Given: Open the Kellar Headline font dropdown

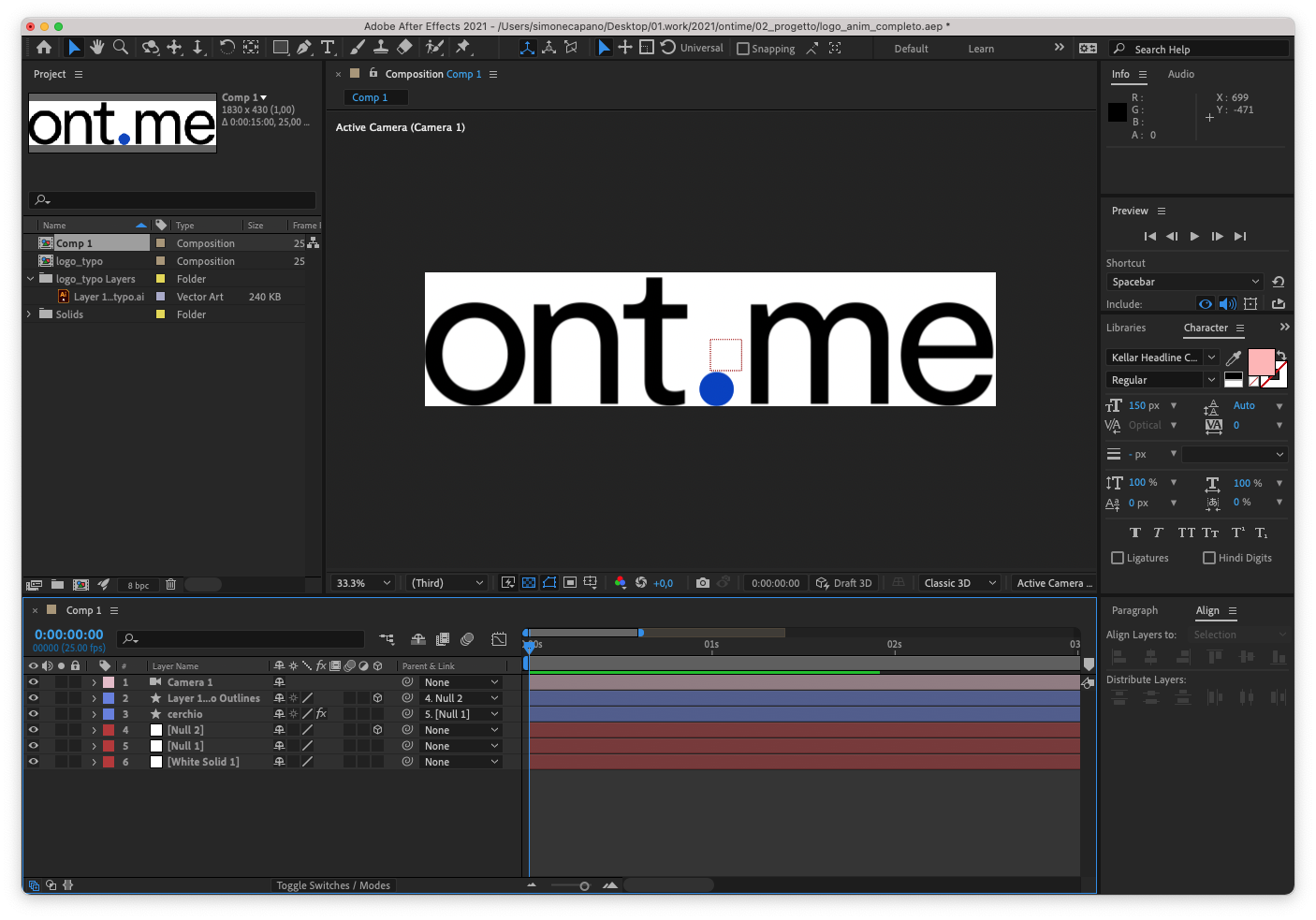Looking at the screenshot, I should (1162, 358).
